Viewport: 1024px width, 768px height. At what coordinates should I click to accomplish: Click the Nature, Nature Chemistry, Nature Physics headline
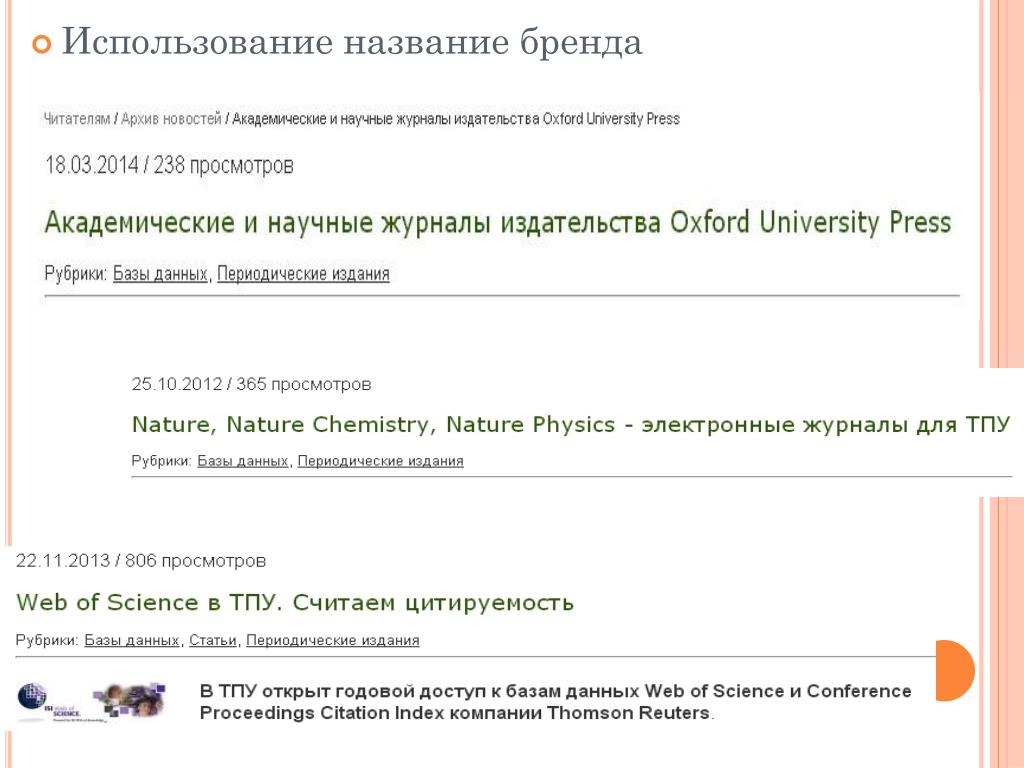click(571, 424)
